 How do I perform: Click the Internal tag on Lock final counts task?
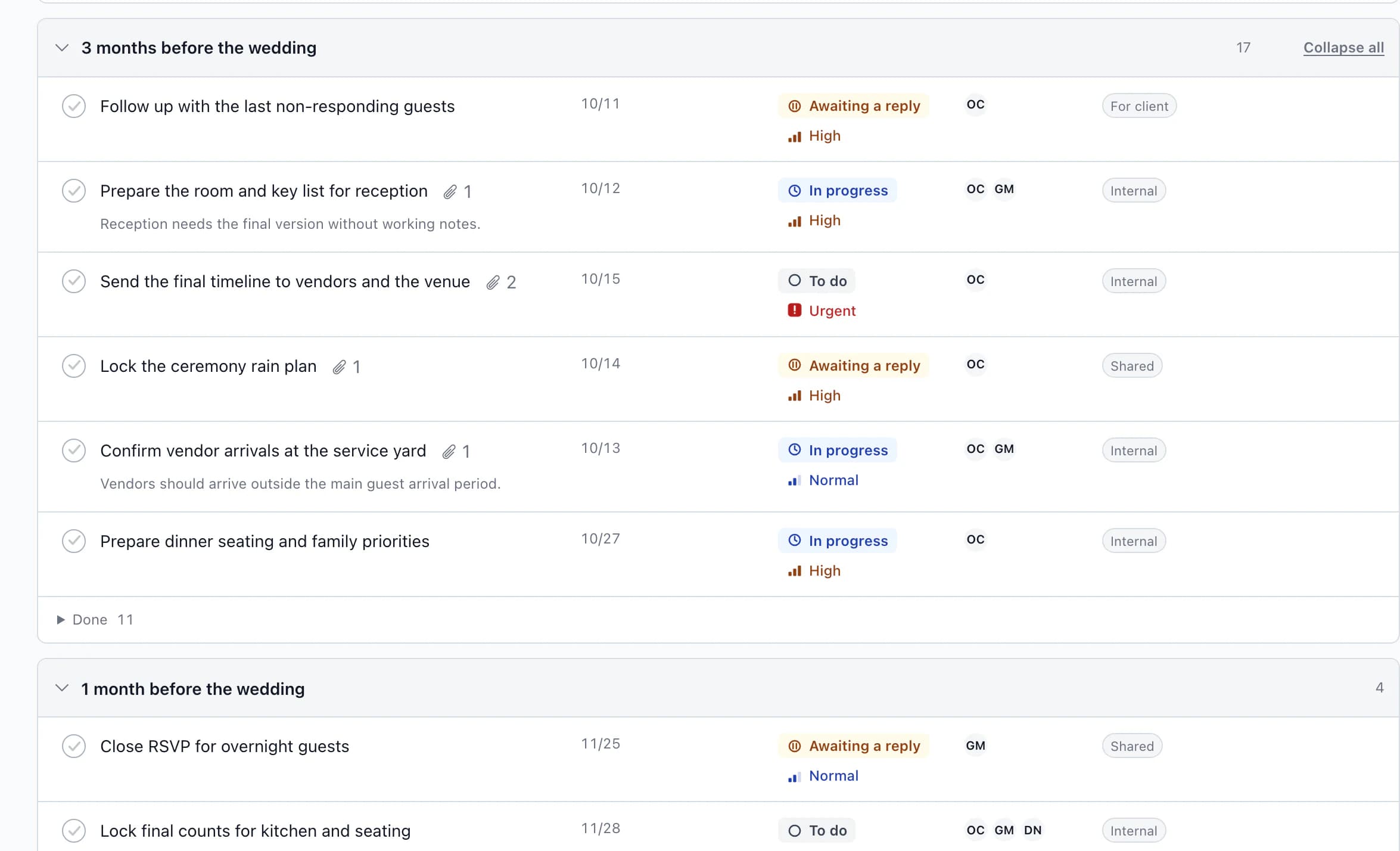point(1134,831)
